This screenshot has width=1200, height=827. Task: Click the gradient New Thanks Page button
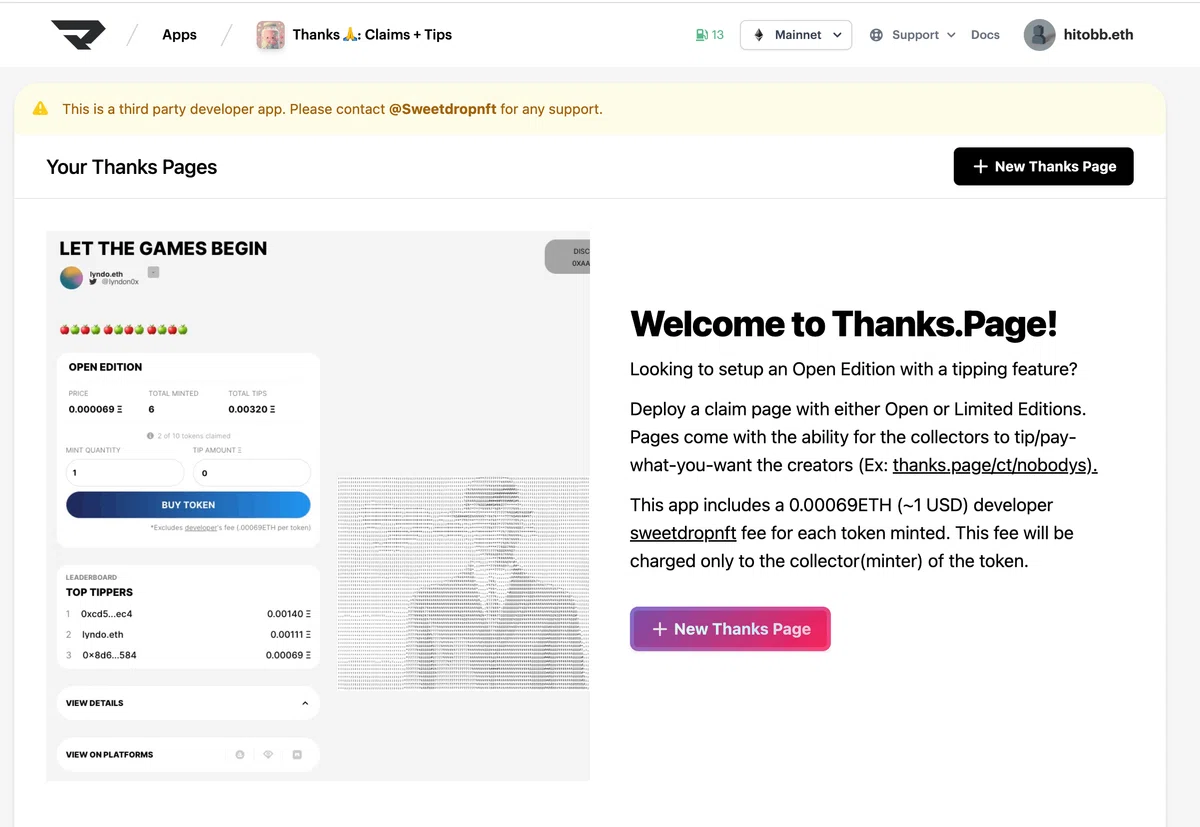(x=730, y=629)
